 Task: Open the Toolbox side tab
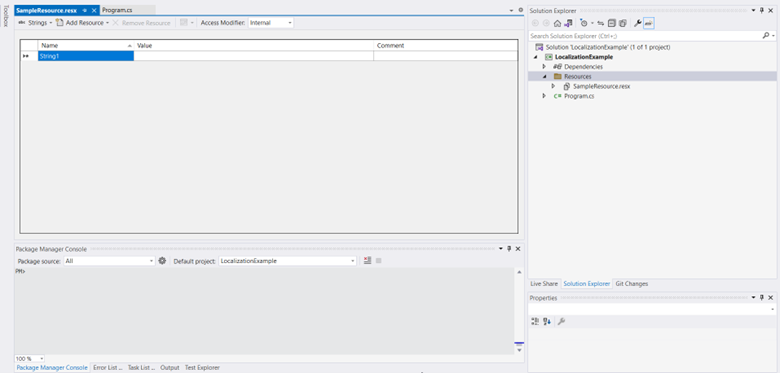coord(6,16)
